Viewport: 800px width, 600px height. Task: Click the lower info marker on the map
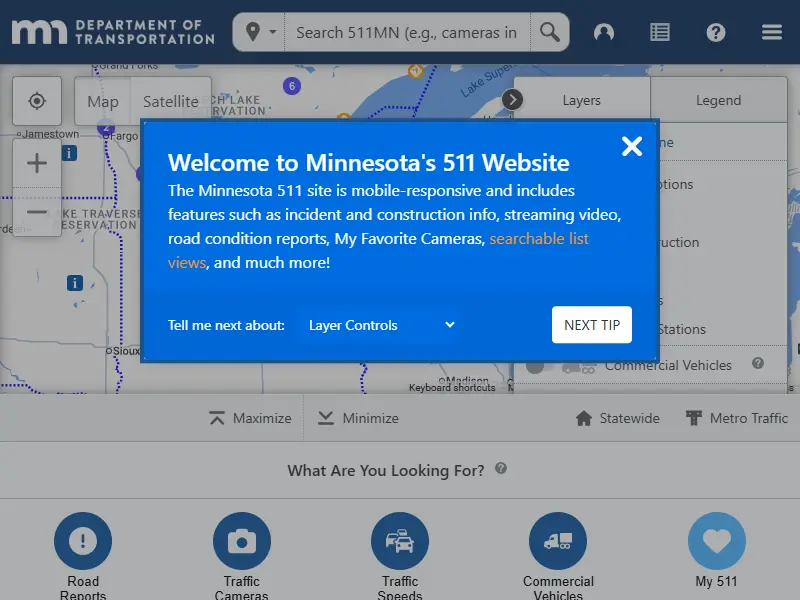(x=74, y=283)
